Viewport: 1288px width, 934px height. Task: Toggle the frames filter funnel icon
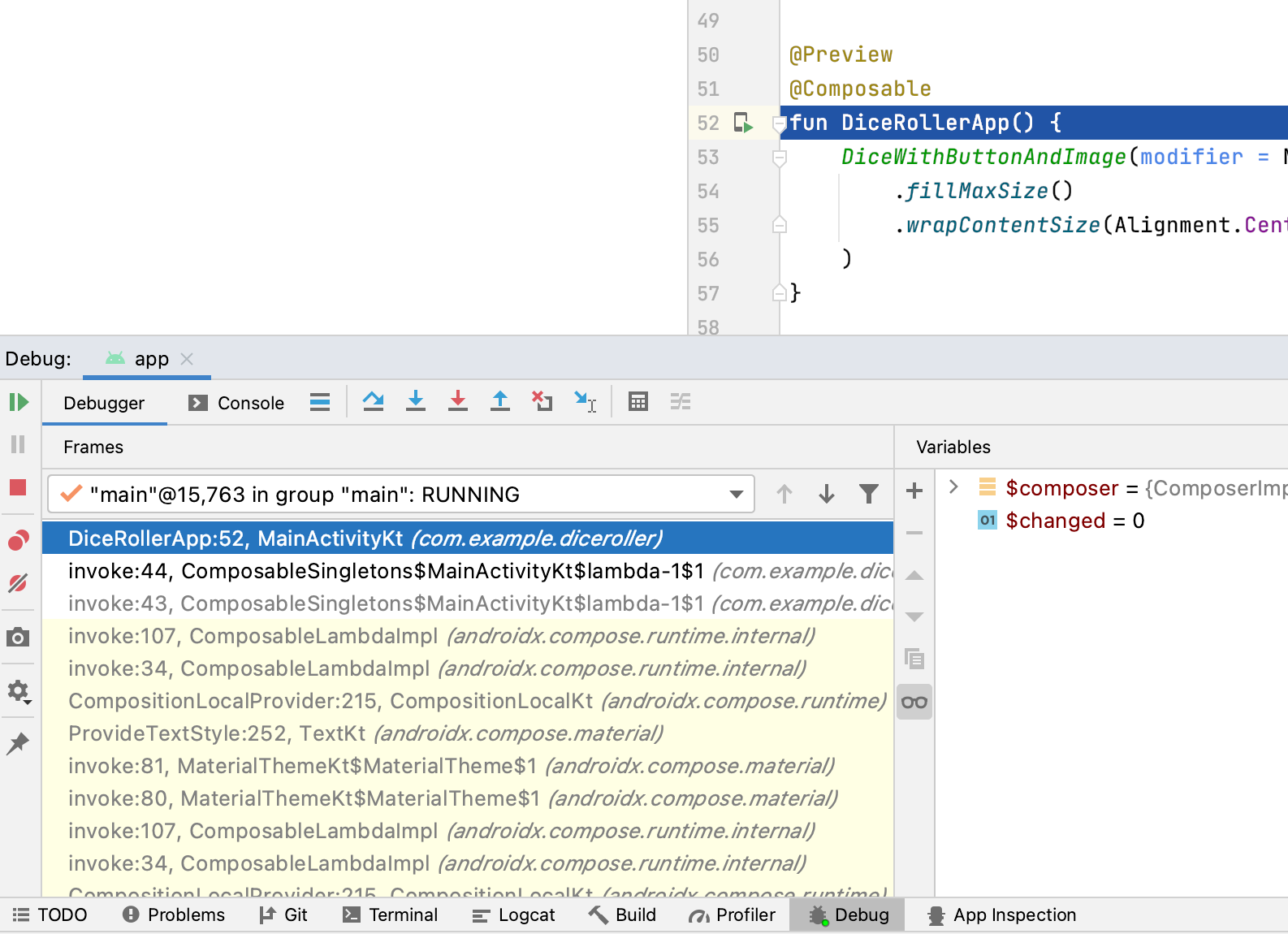[x=869, y=494]
